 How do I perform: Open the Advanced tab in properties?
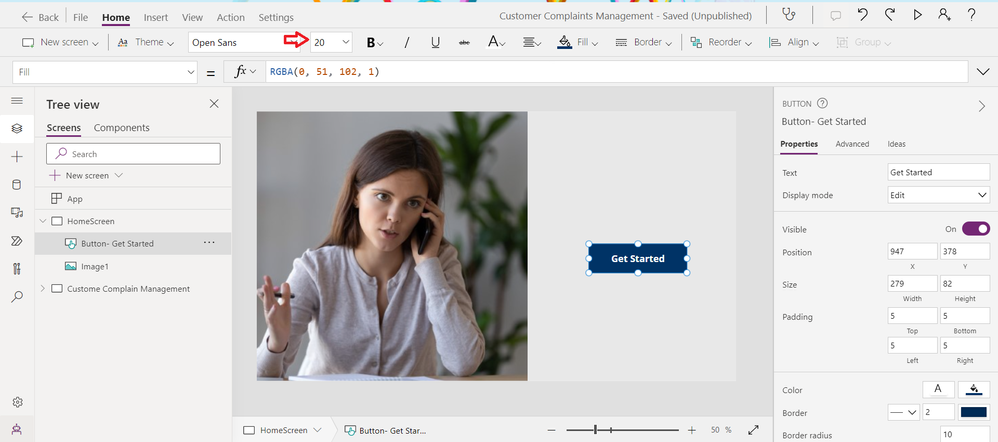pyautogui.click(x=852, y=144)
